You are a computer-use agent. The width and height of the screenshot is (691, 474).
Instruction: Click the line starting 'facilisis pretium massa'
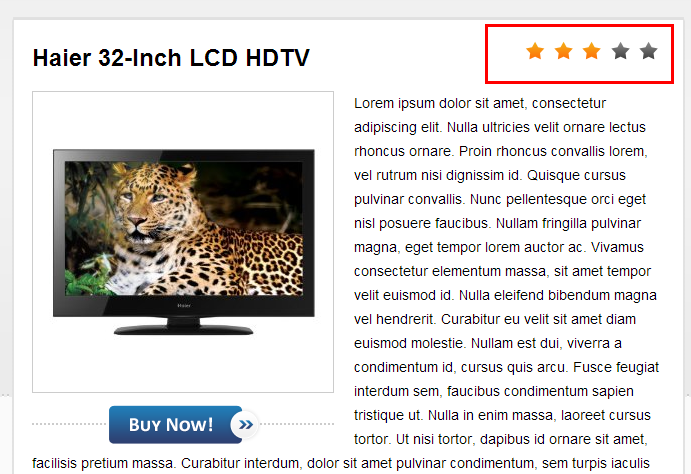341,463
